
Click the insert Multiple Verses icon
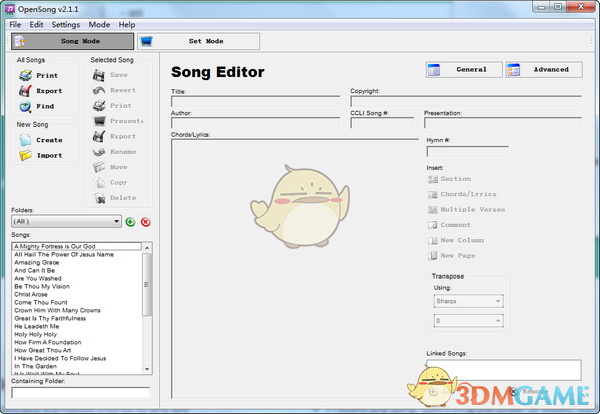click(432, 210)
